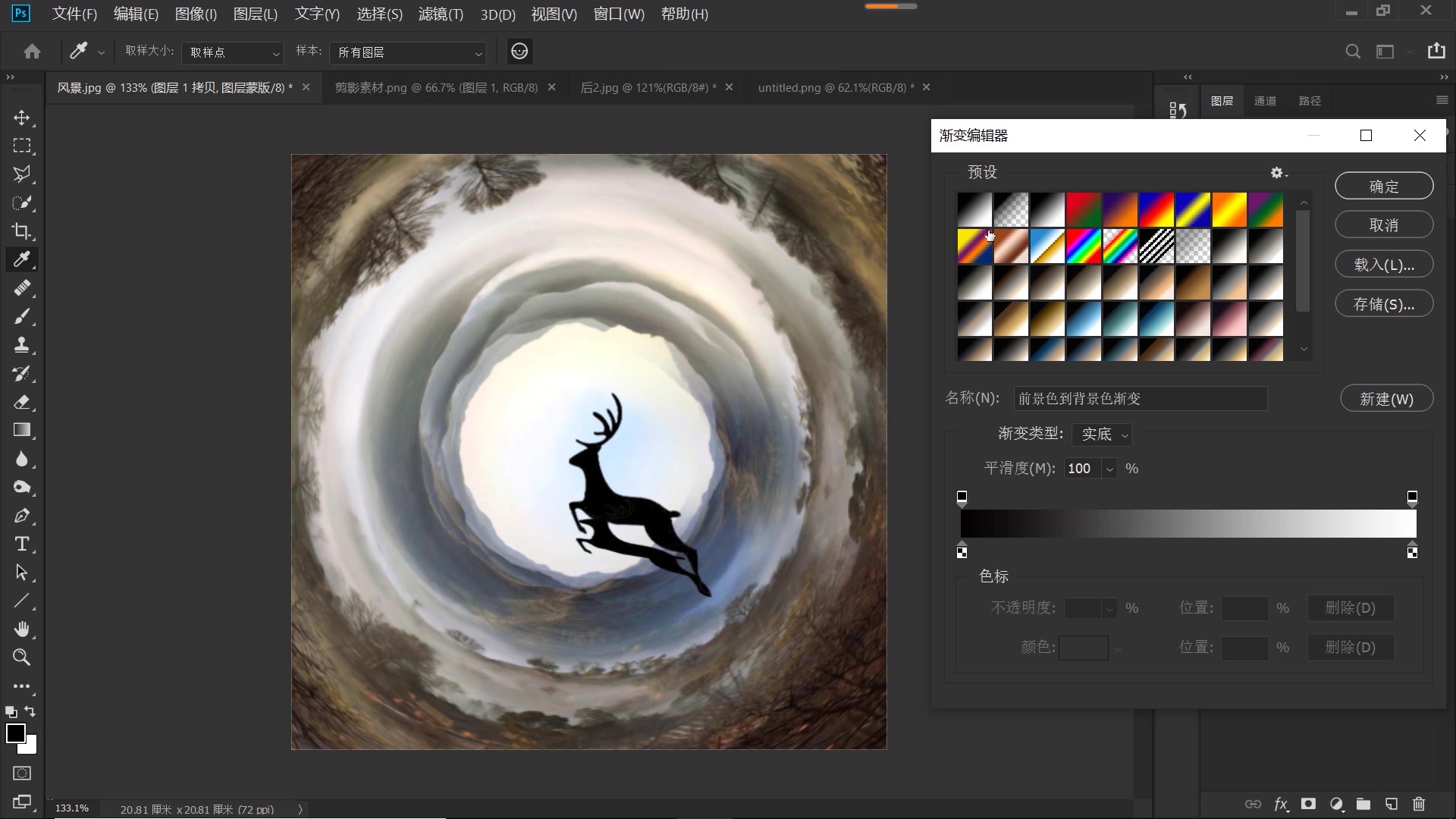Select the Clone Stamp tool
Screen dimensions: 1456x819
point(21,345)
